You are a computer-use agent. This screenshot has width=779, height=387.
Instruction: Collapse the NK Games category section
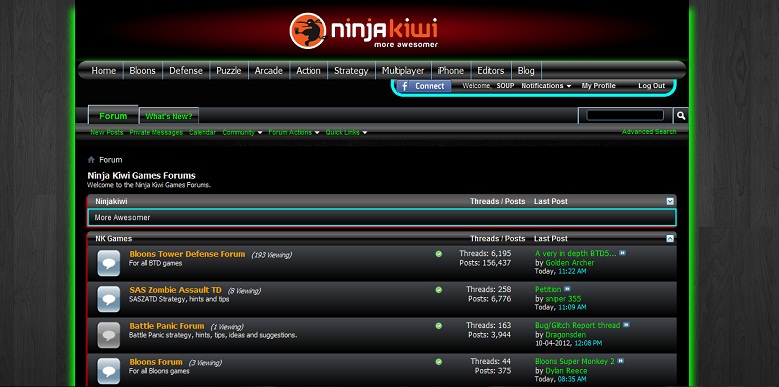tap(670, 238)
